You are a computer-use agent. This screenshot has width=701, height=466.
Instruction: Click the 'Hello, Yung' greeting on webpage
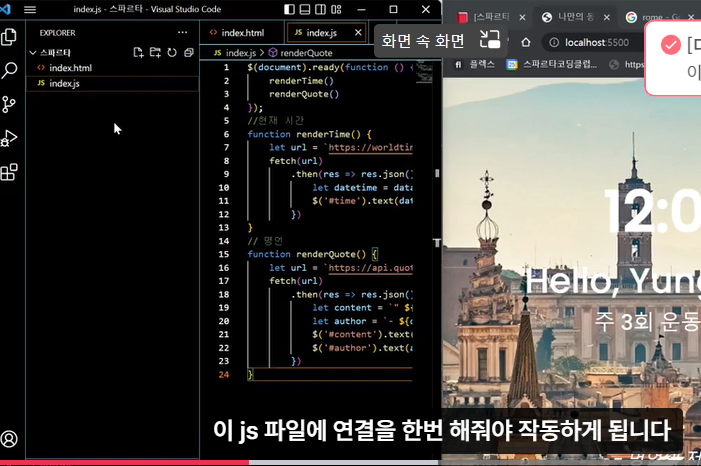click(x=613, y=282)
